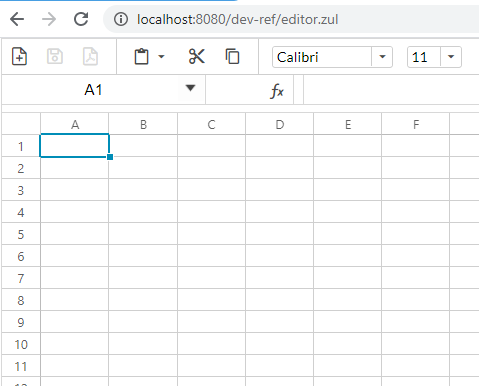Click the Paste clipboard icon

141,56
